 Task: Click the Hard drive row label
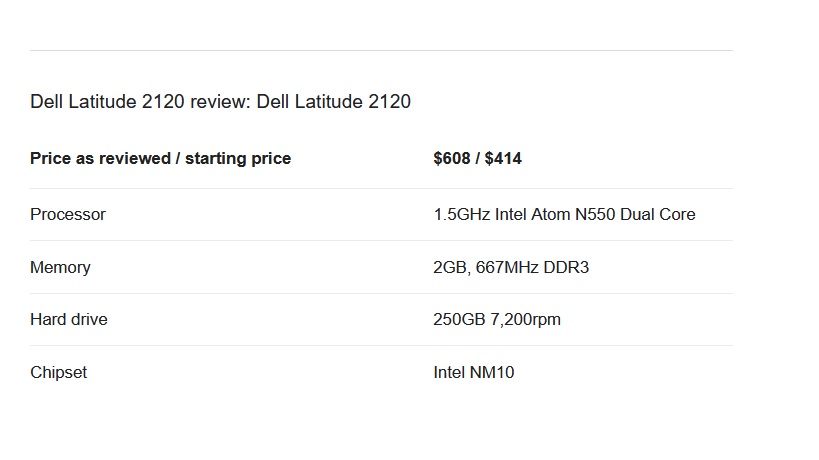(x=69, y=319)
